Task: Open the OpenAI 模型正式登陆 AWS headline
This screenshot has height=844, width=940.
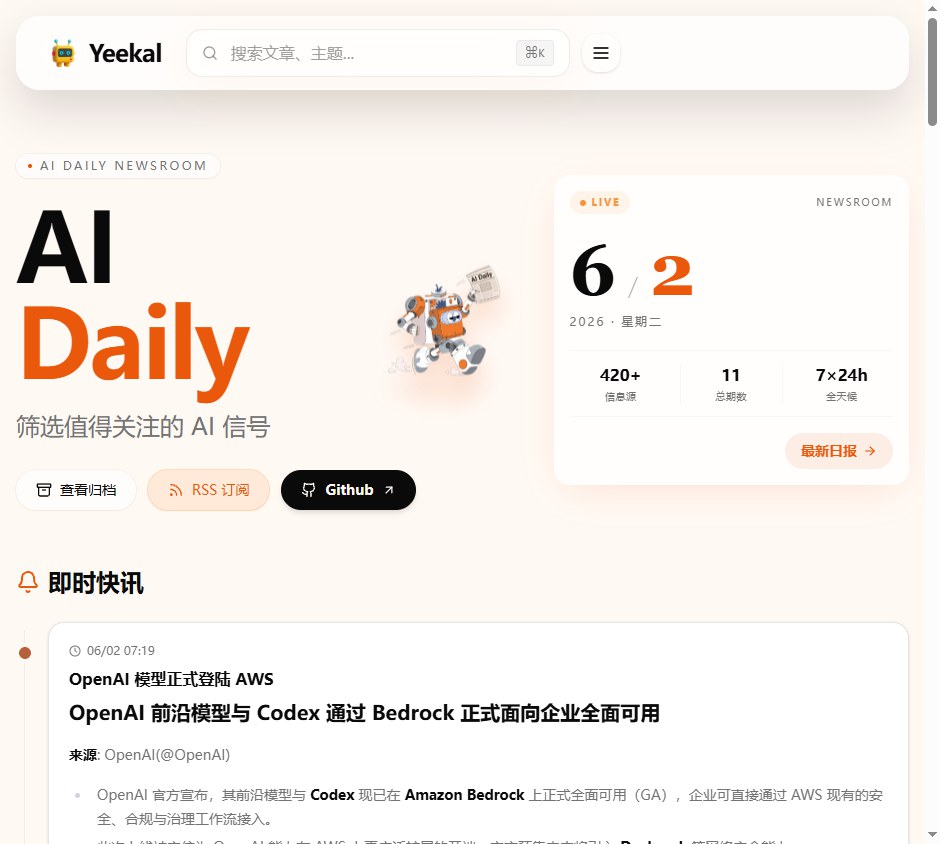Action: [x=171, y=679]
